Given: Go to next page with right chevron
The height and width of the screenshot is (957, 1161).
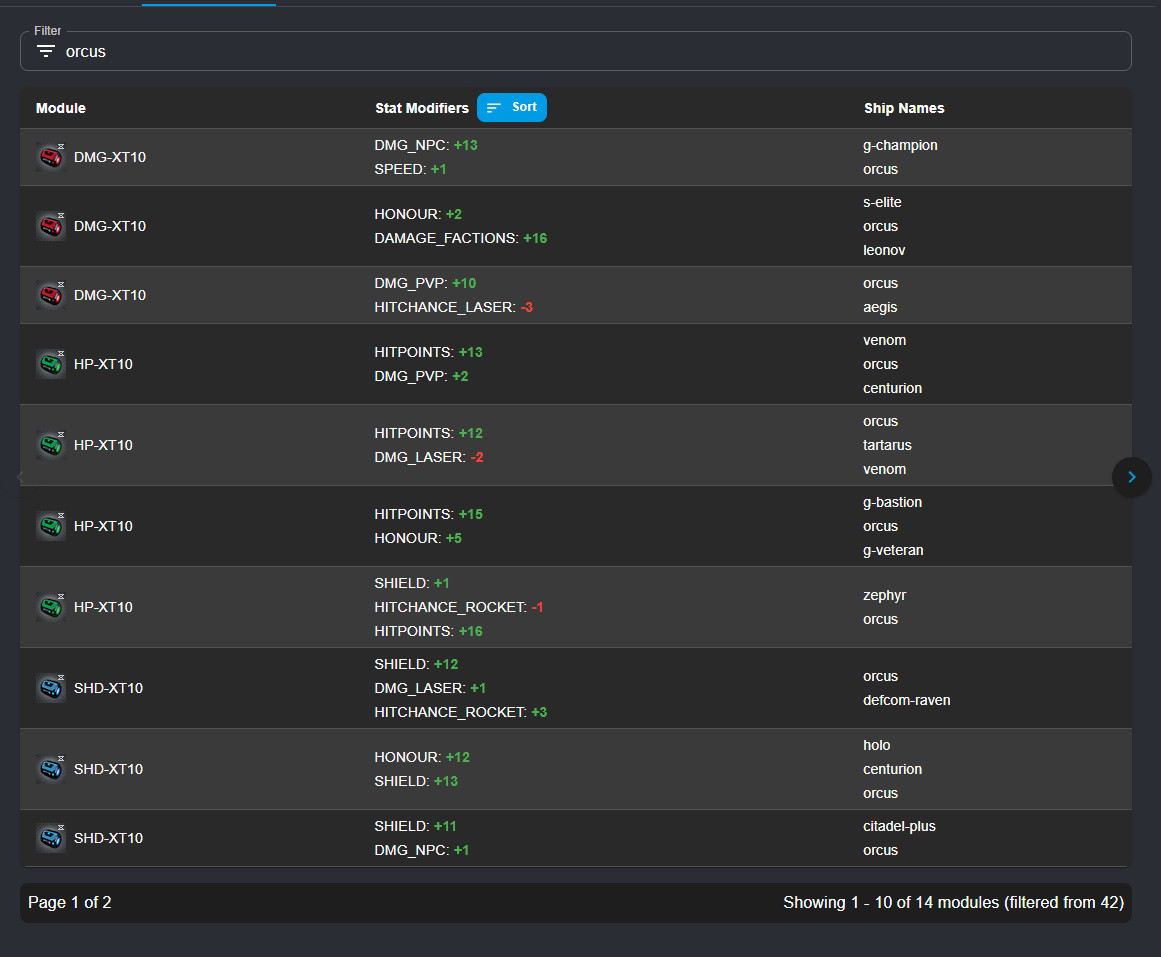Looking at the screenshot, I should click(1131, 477).
